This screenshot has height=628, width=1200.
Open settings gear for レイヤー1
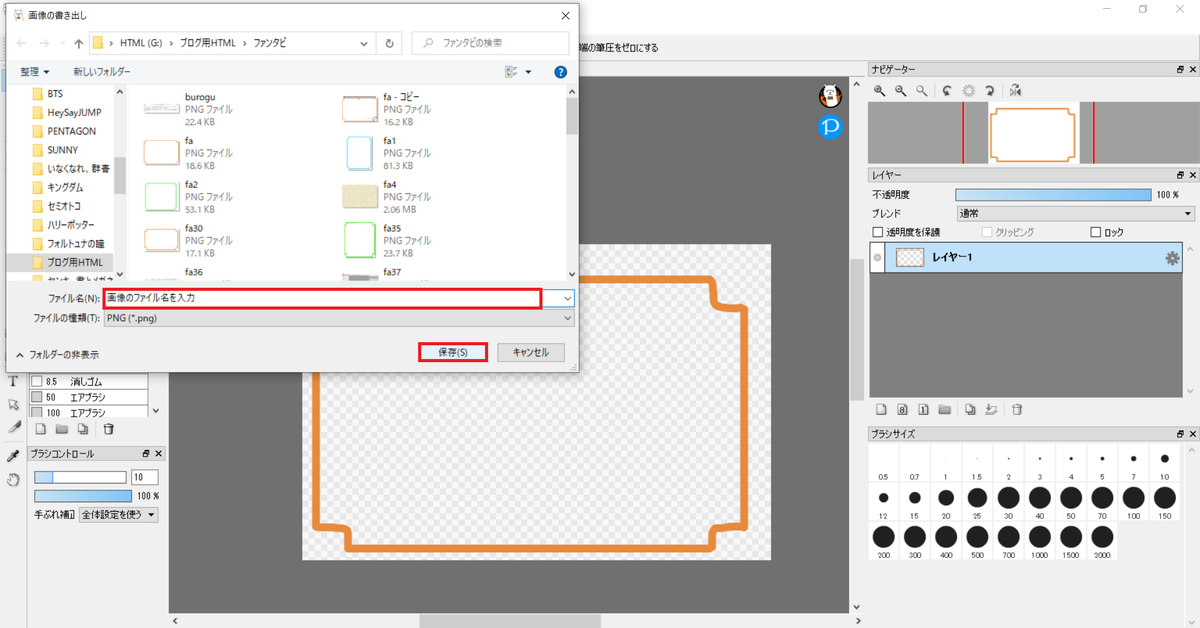tap(1172, 258)
